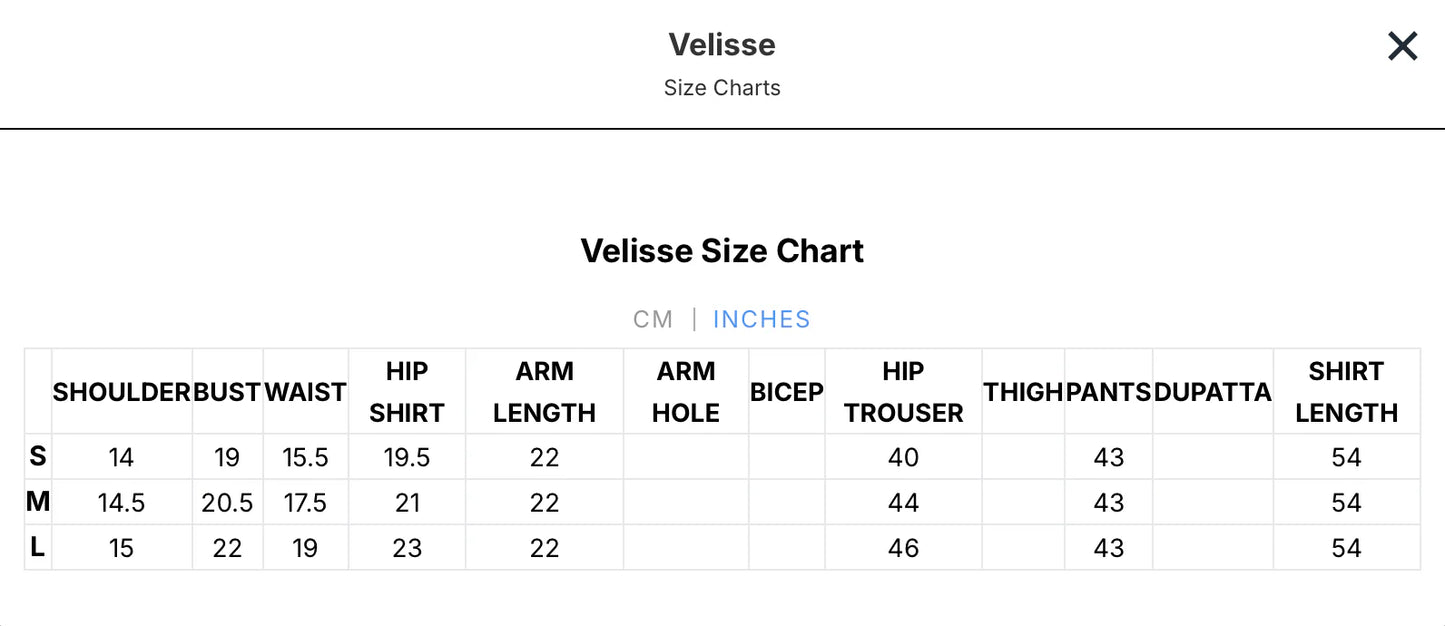Click the DUPATTA column header
Viewport: 1445px width, 626px height.
[1212, 392]
